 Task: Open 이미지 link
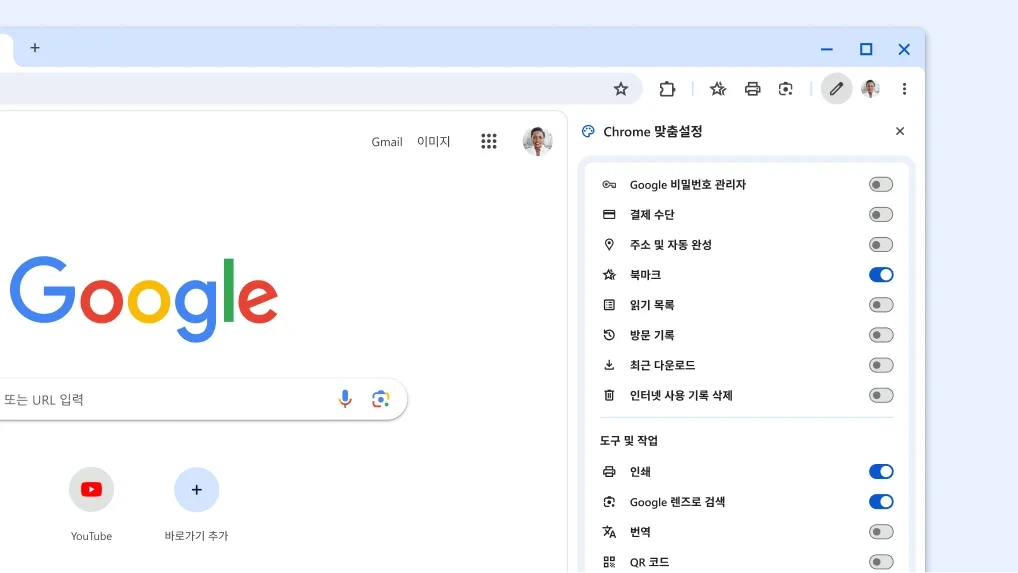pos(434,141)
